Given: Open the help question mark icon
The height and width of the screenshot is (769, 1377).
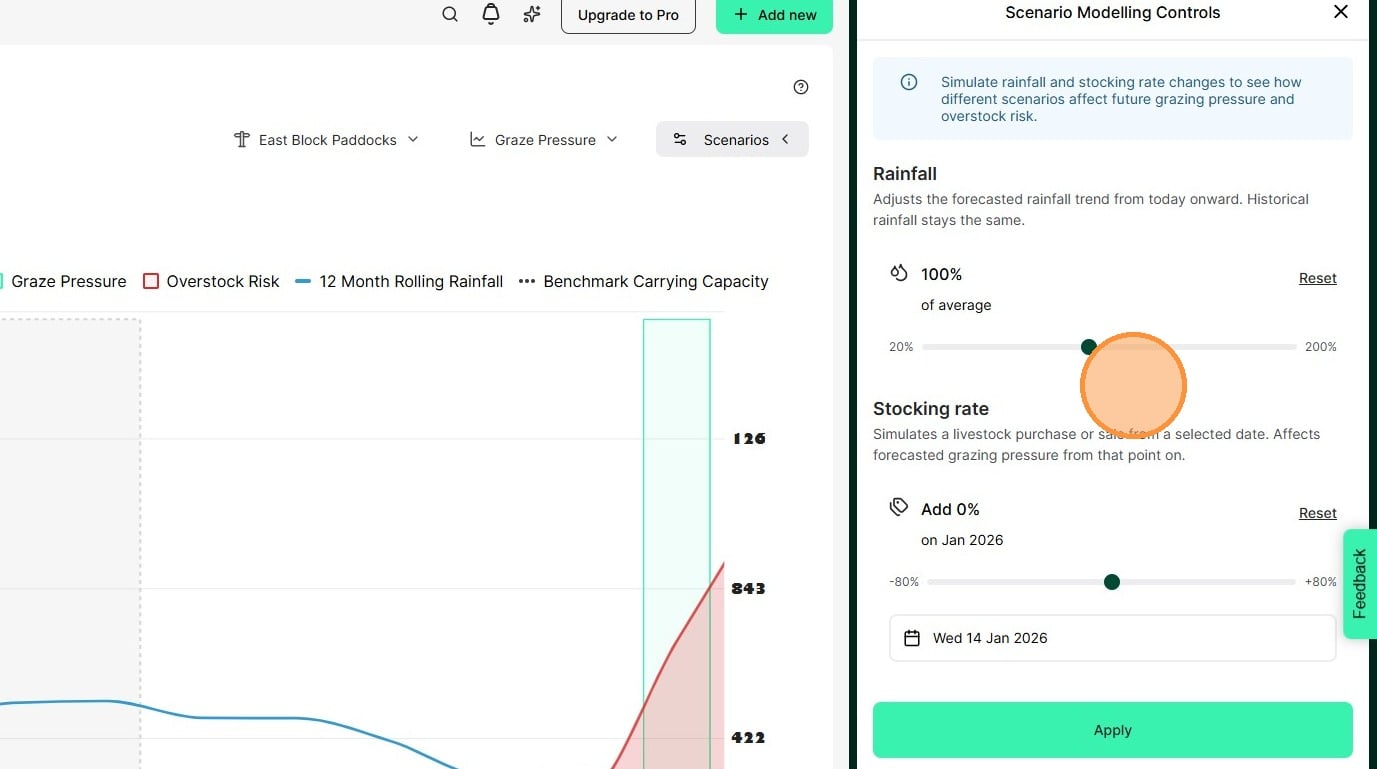Looking at the screenshot, I should coord(801,87).
